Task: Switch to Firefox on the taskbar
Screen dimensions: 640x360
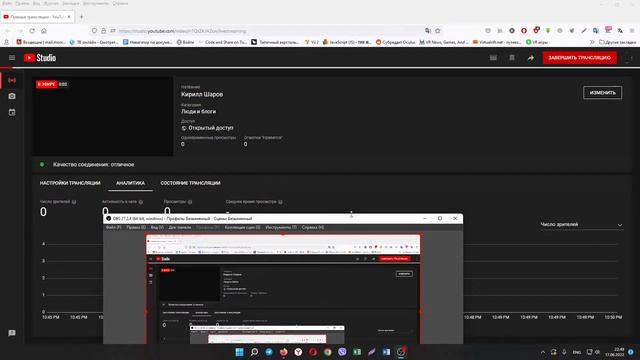Action: coord(284,352)
